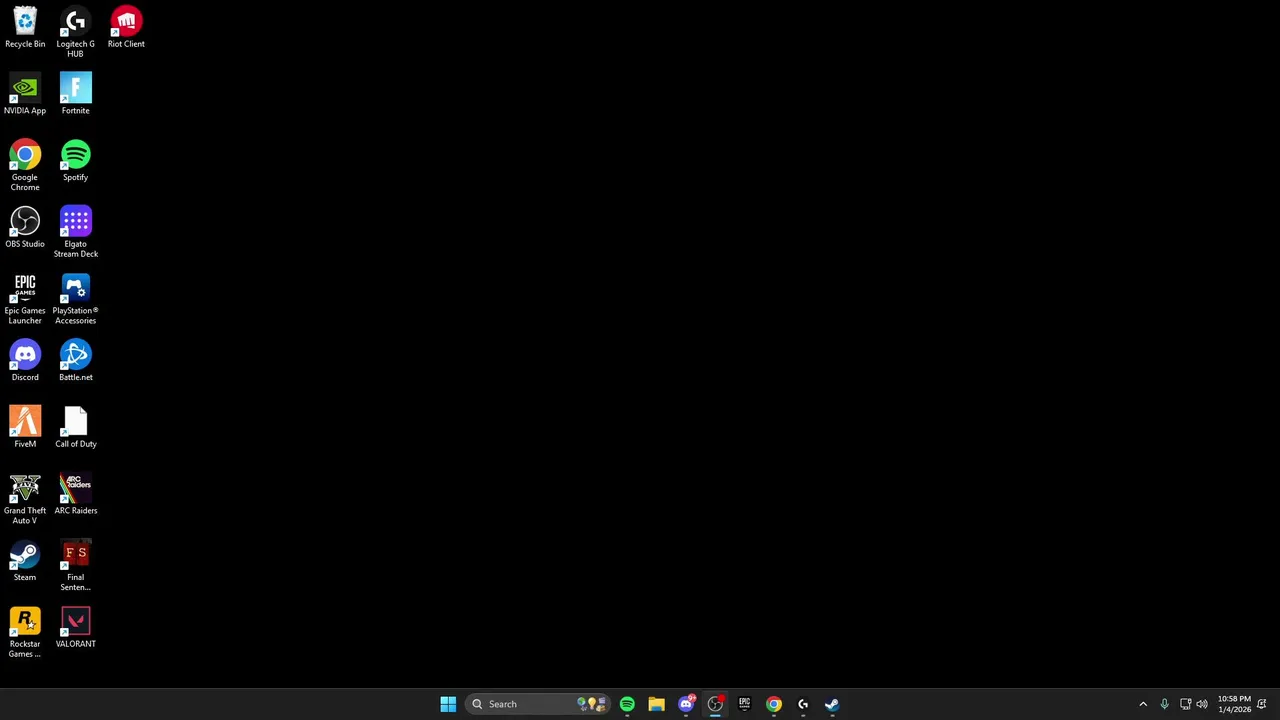Select the Steam desktop shortcut
The width and height of the screenshot is (1280, 720).
(x=25, y=561)
